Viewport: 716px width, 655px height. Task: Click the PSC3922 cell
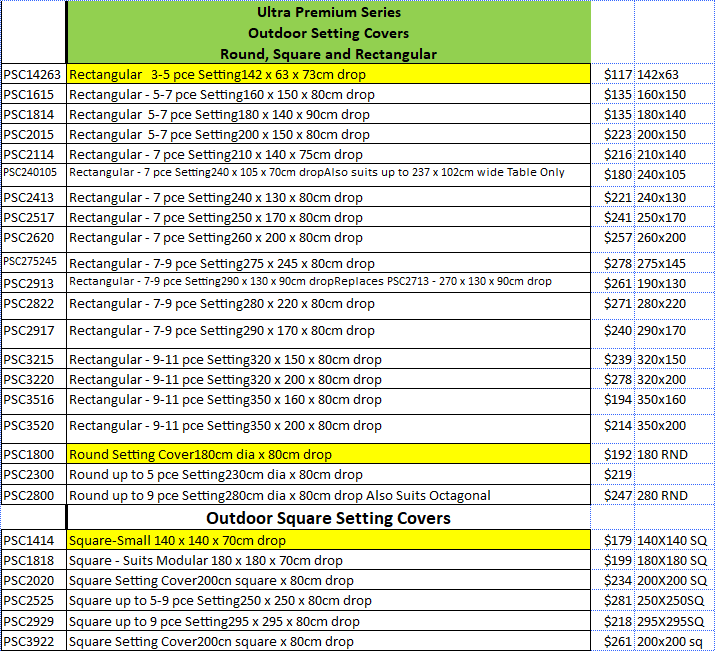click(34, 641)
